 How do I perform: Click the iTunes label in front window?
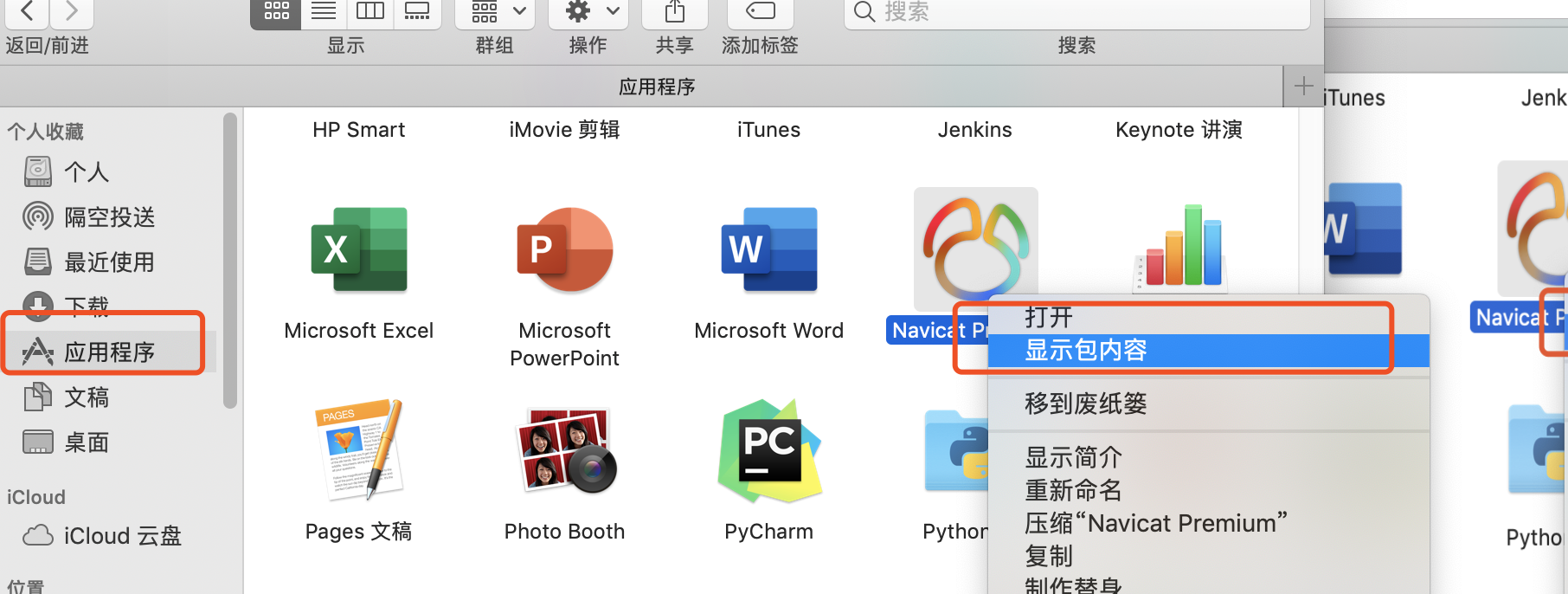pos(769,130)
